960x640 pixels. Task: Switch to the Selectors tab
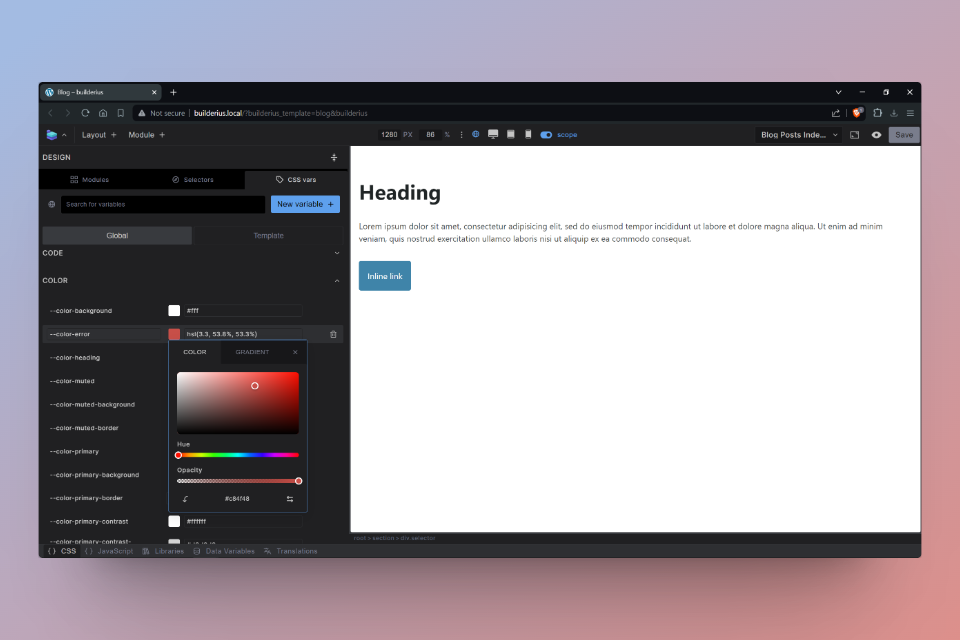192,180
